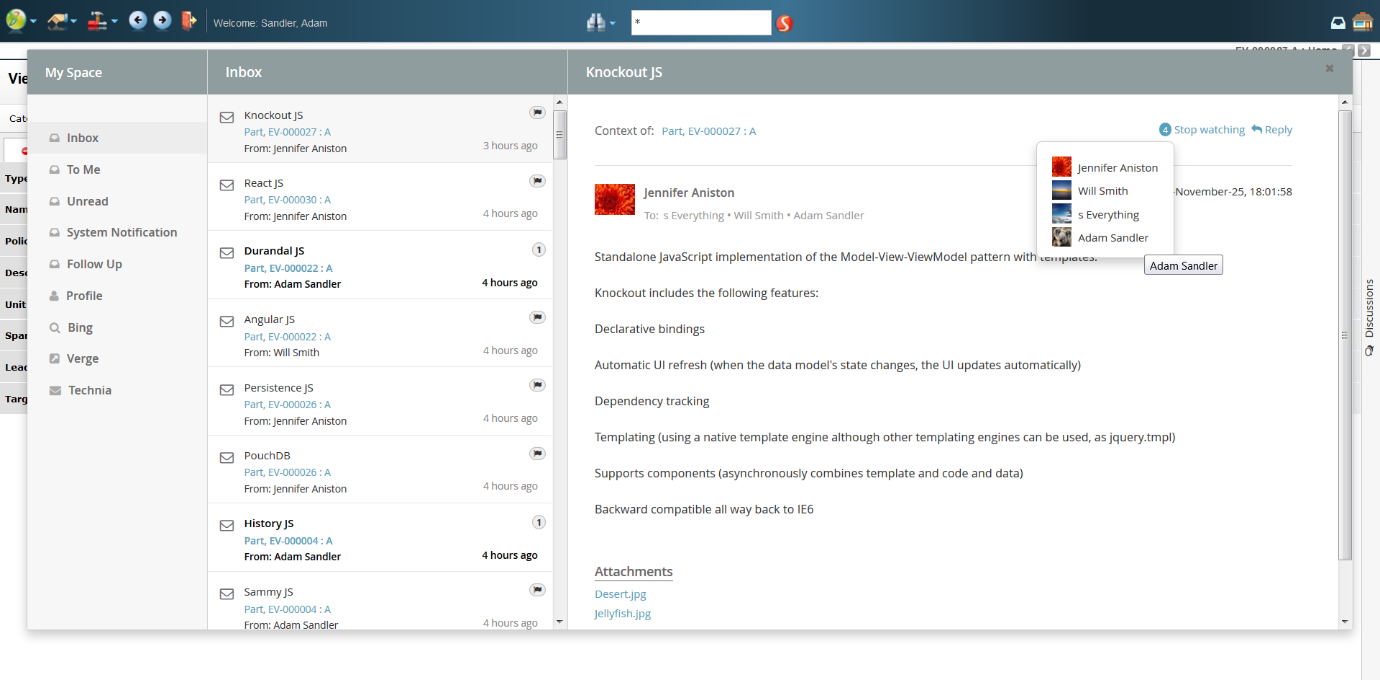This screenshot has width=1380, height=680.
Task: Select System Notification in My Space
Action: [121, 232]
